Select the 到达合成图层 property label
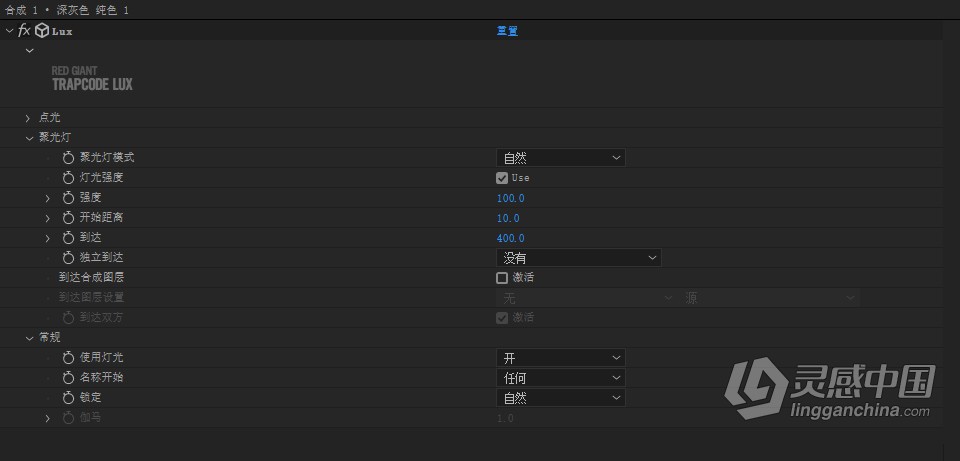 (91, 277)
